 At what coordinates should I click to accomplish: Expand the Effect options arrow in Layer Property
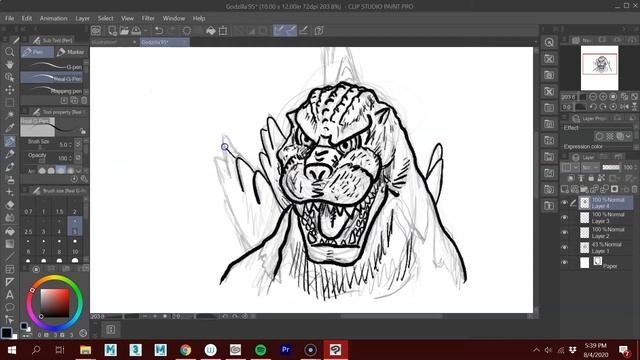629,136
